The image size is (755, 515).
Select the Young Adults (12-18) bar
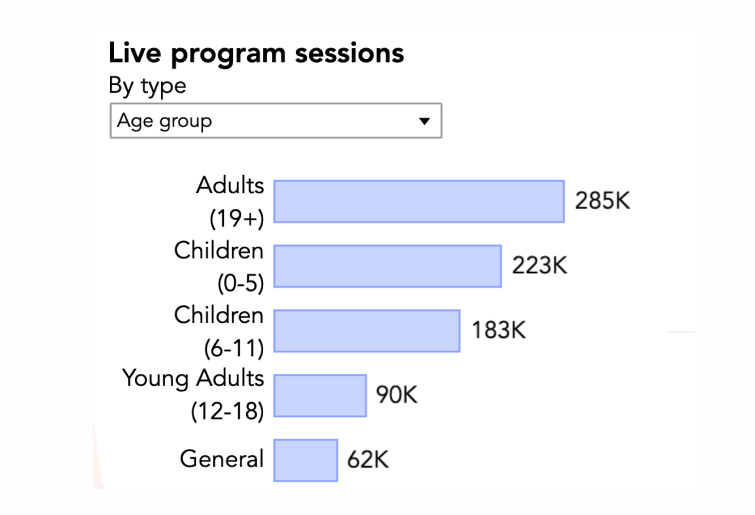click(x=320, y=395)
